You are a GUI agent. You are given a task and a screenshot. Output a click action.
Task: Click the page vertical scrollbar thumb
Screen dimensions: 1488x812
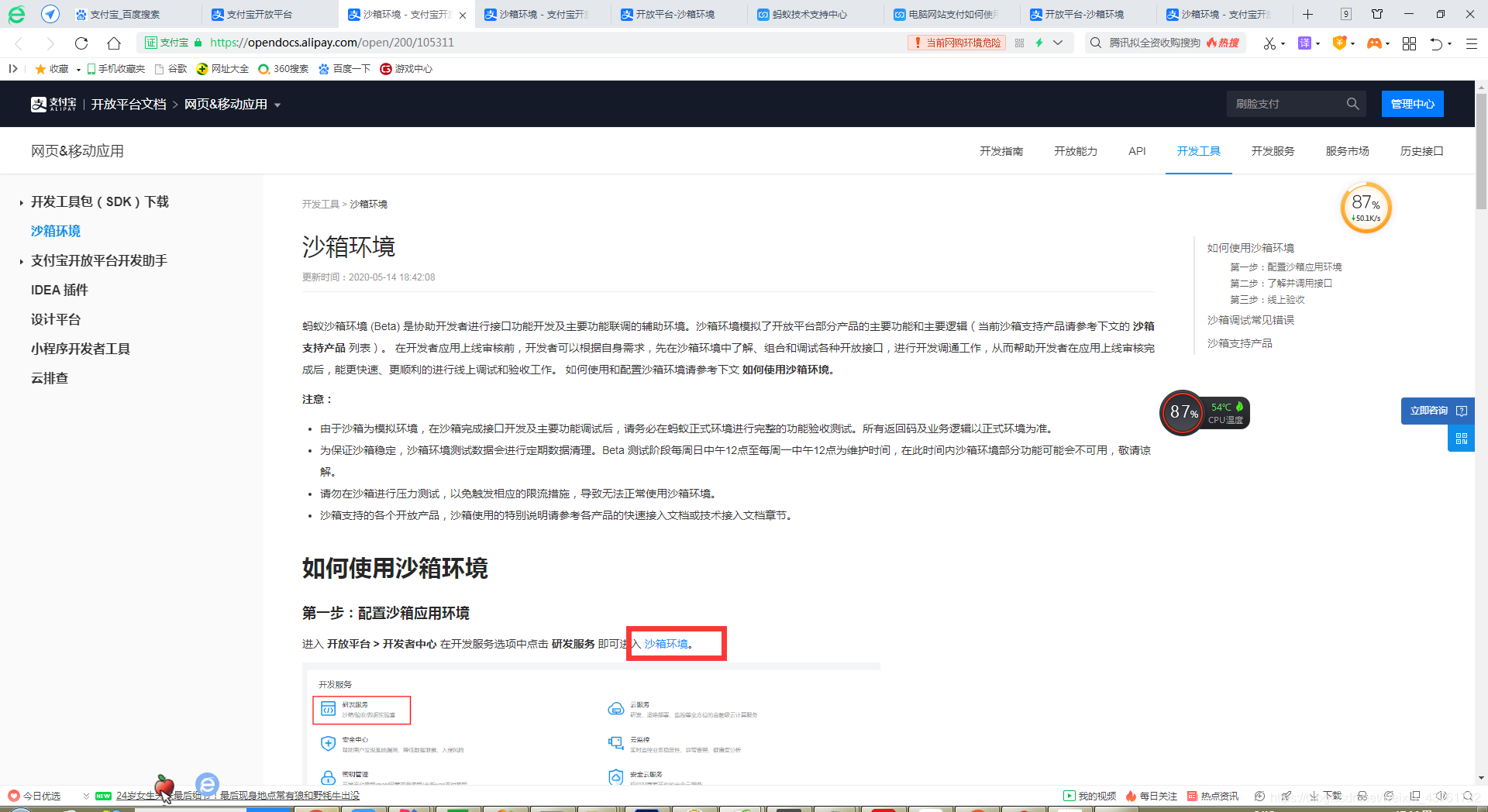1481,151
